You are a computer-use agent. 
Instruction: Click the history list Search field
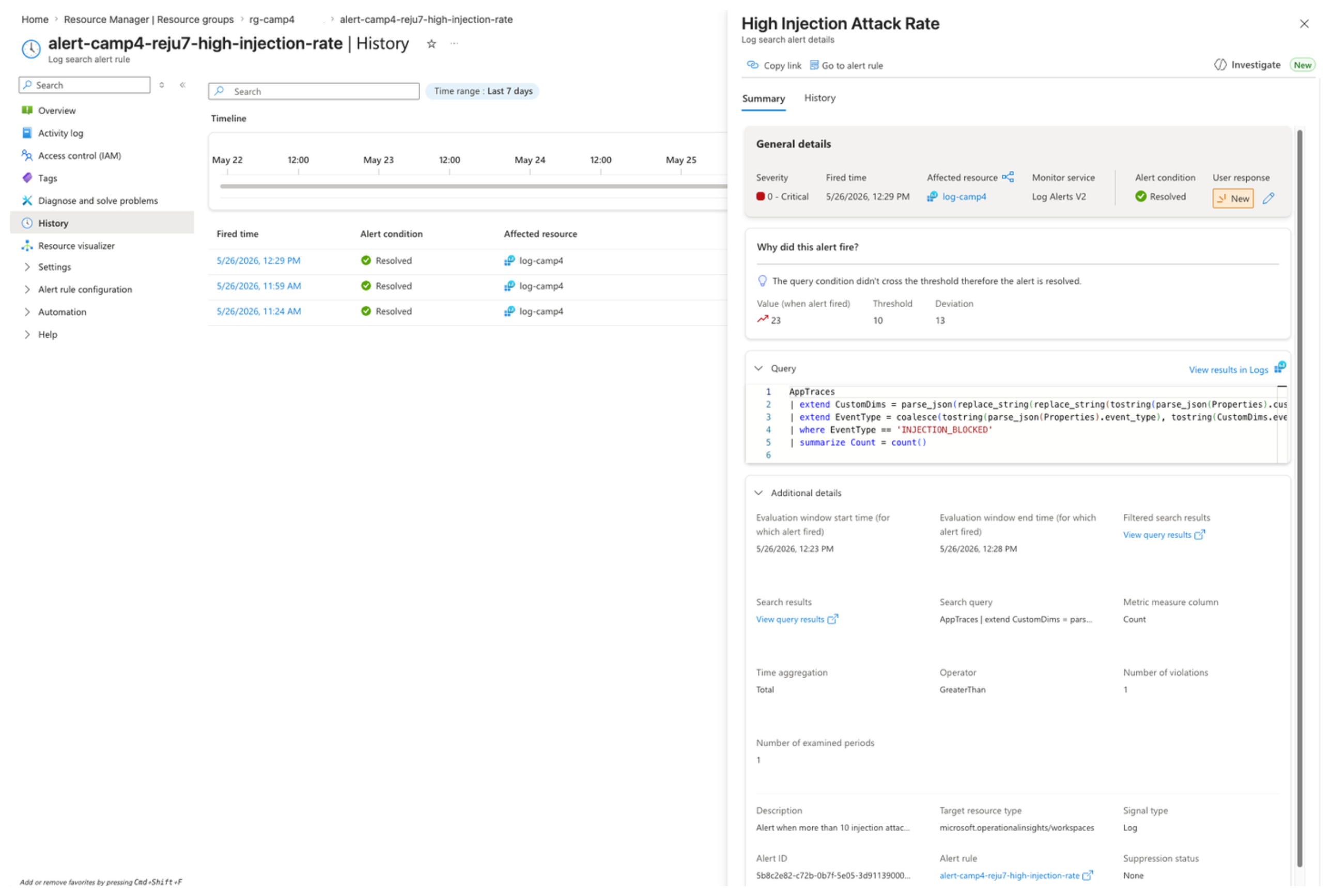coord(314,91)
